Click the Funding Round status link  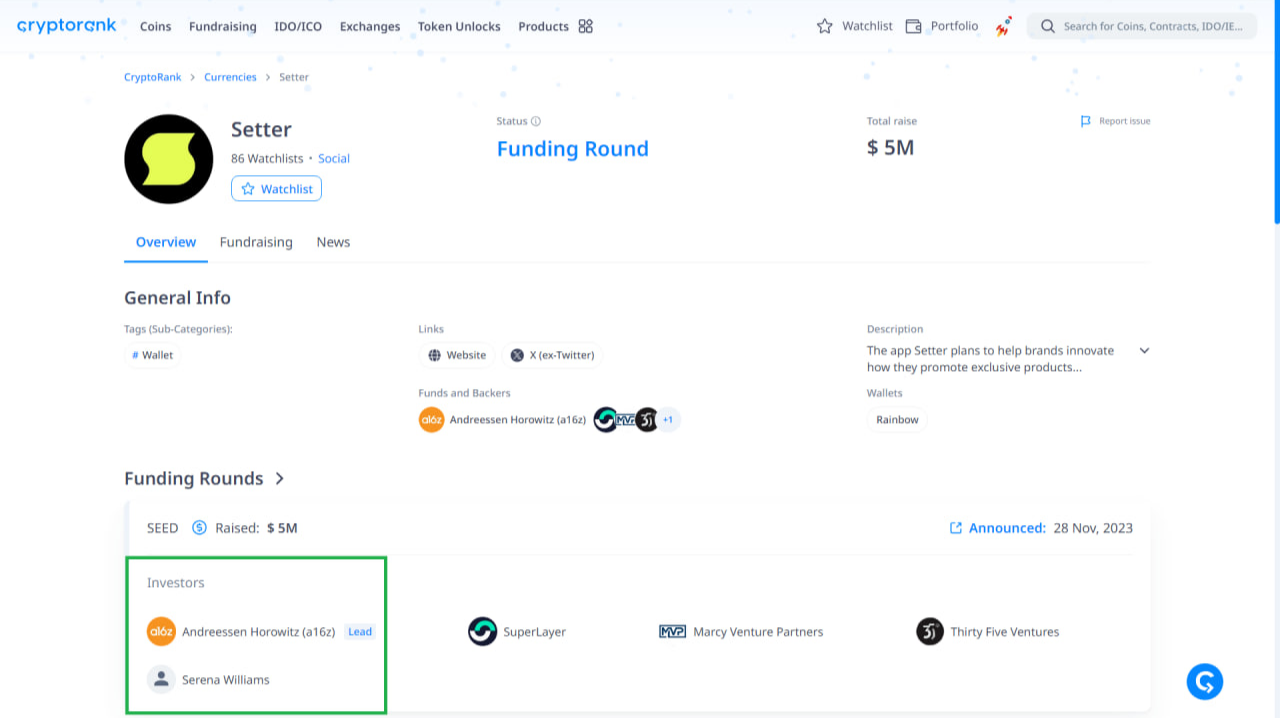click(573, 149)
